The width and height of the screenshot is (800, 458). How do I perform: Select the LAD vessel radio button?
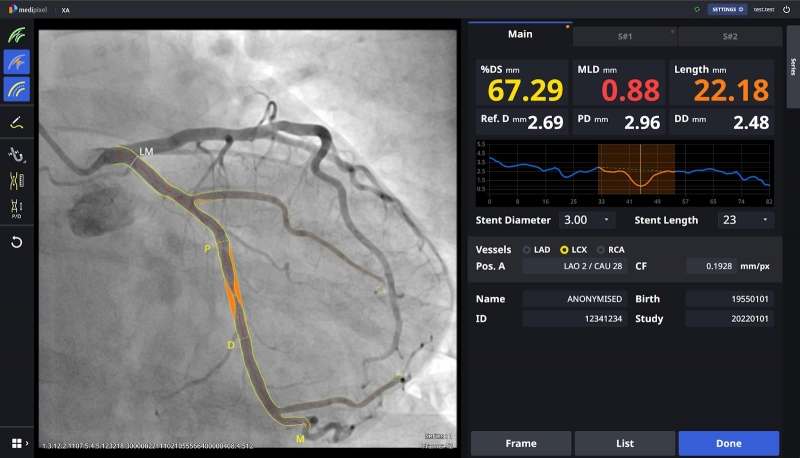[x=526, y=249]
